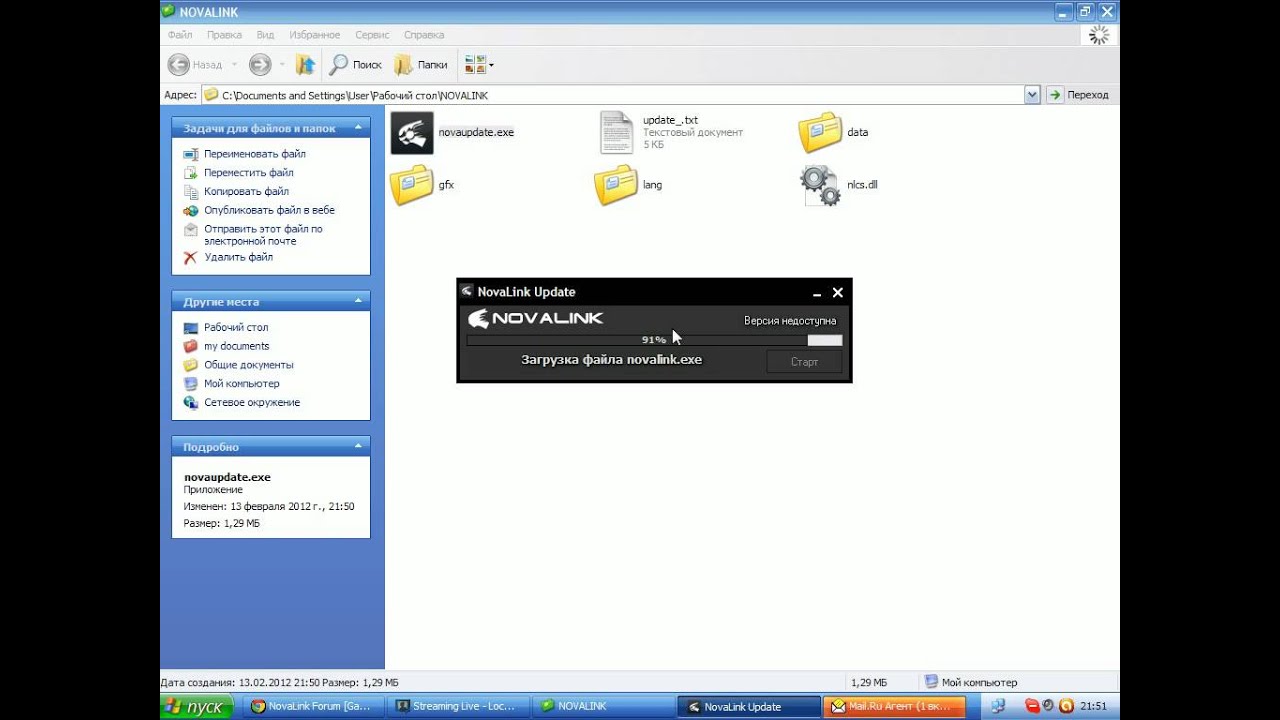Collapse the Подробно panel
Viewport: 1280px width, 720px height.
tap(358, 447)
